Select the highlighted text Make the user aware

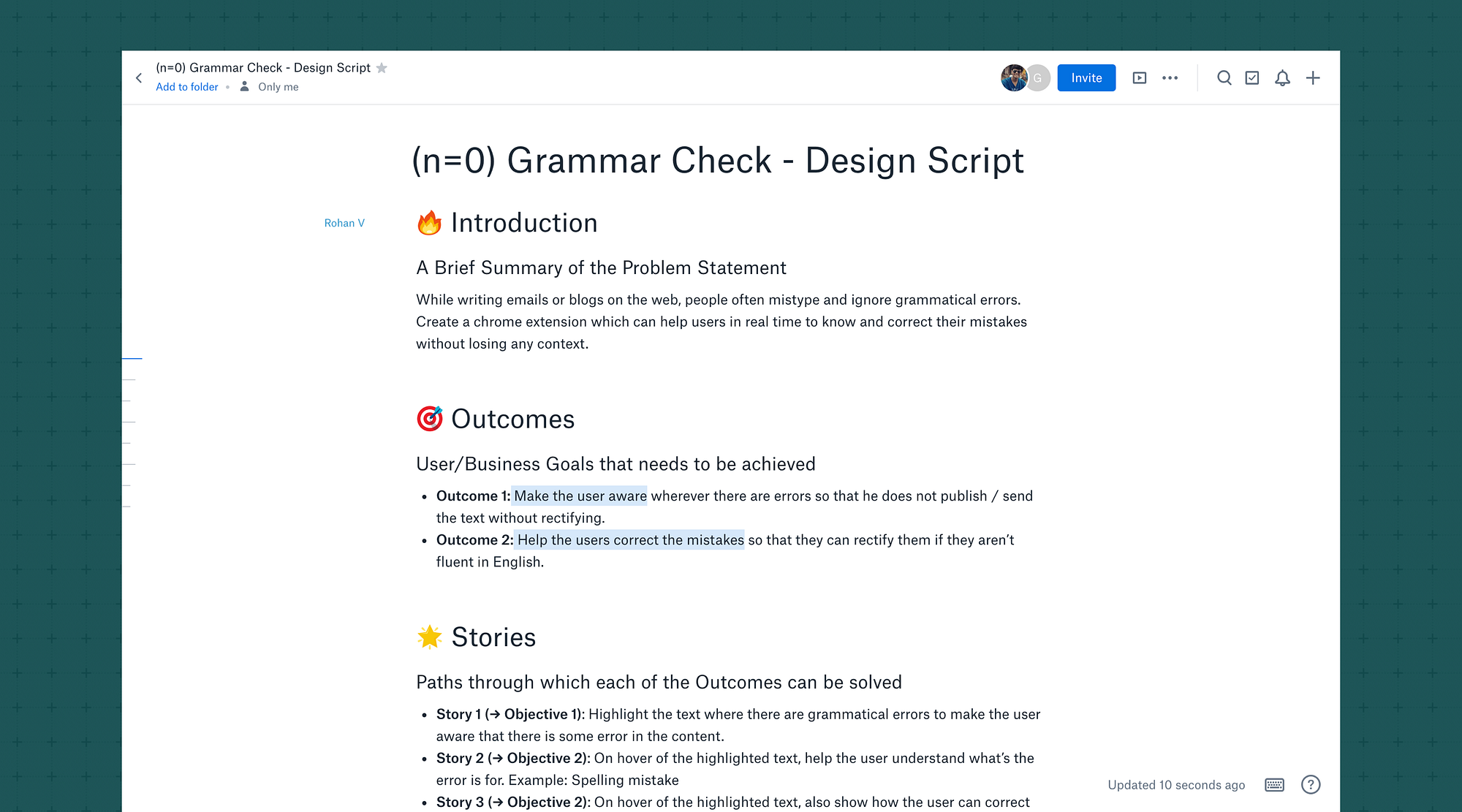tap(580, 496)
